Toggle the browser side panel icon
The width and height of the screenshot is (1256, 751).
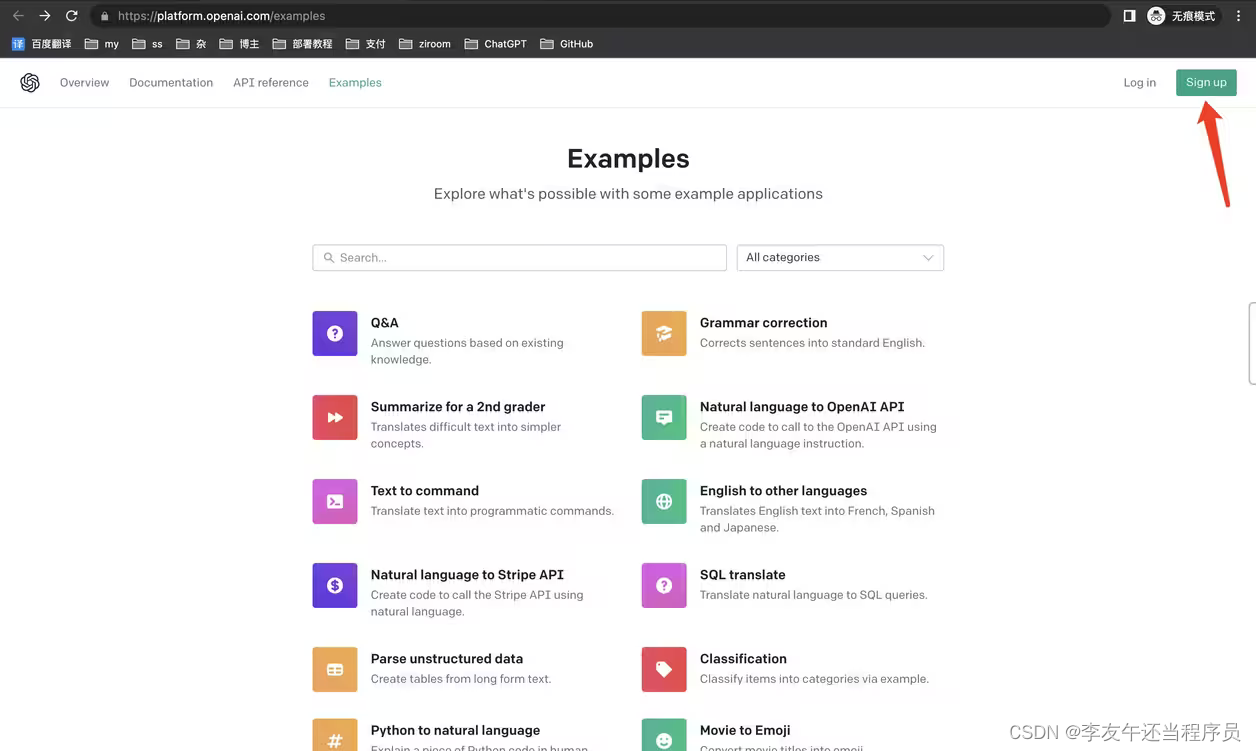[1129, 16]
